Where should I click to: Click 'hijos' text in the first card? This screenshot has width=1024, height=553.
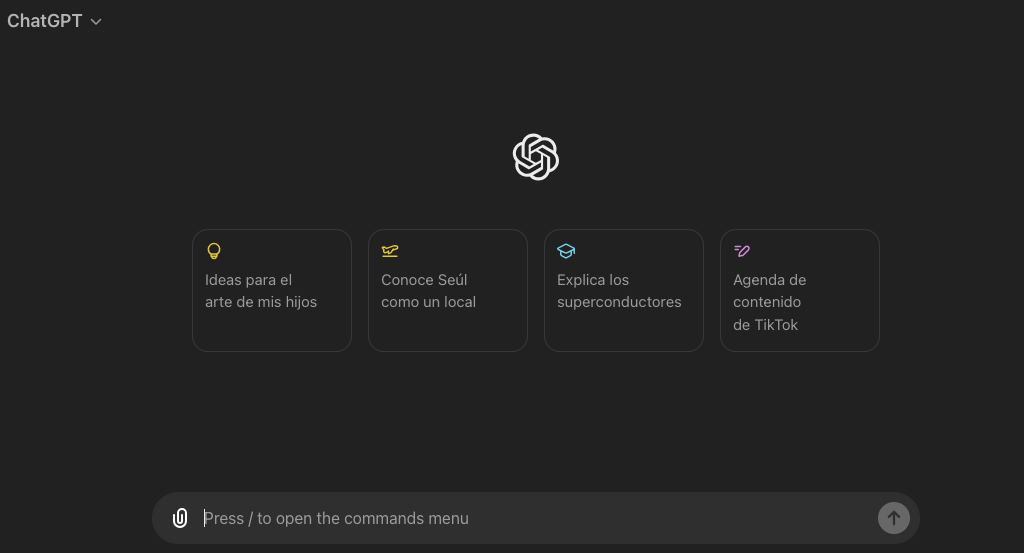301,302
